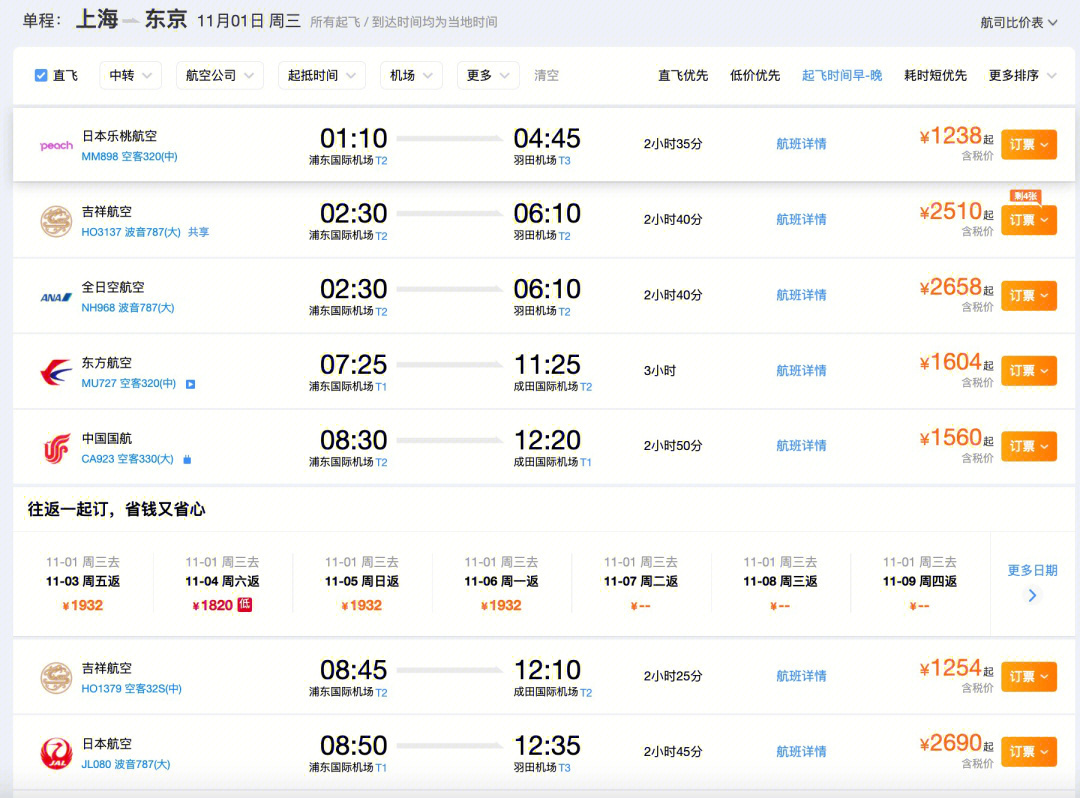Image resolution: width=1080 pixels, height=798 pixels.
Task: Select 起飞时间早-晚 sorting
Action: (x=842, y=75)
